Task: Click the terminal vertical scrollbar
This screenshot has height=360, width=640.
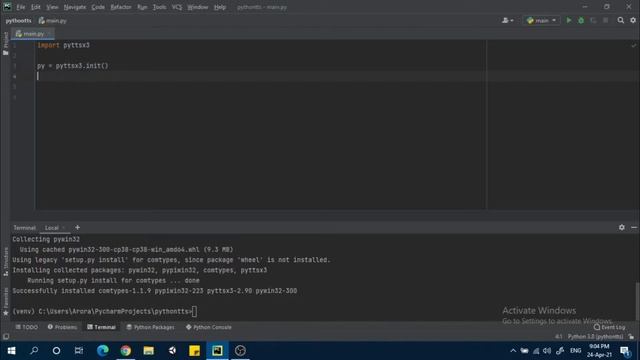Action: click(x=637, y=301)
